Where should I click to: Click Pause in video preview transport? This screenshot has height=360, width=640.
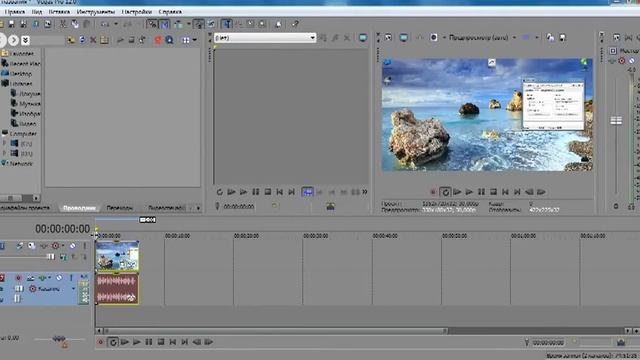481,192
